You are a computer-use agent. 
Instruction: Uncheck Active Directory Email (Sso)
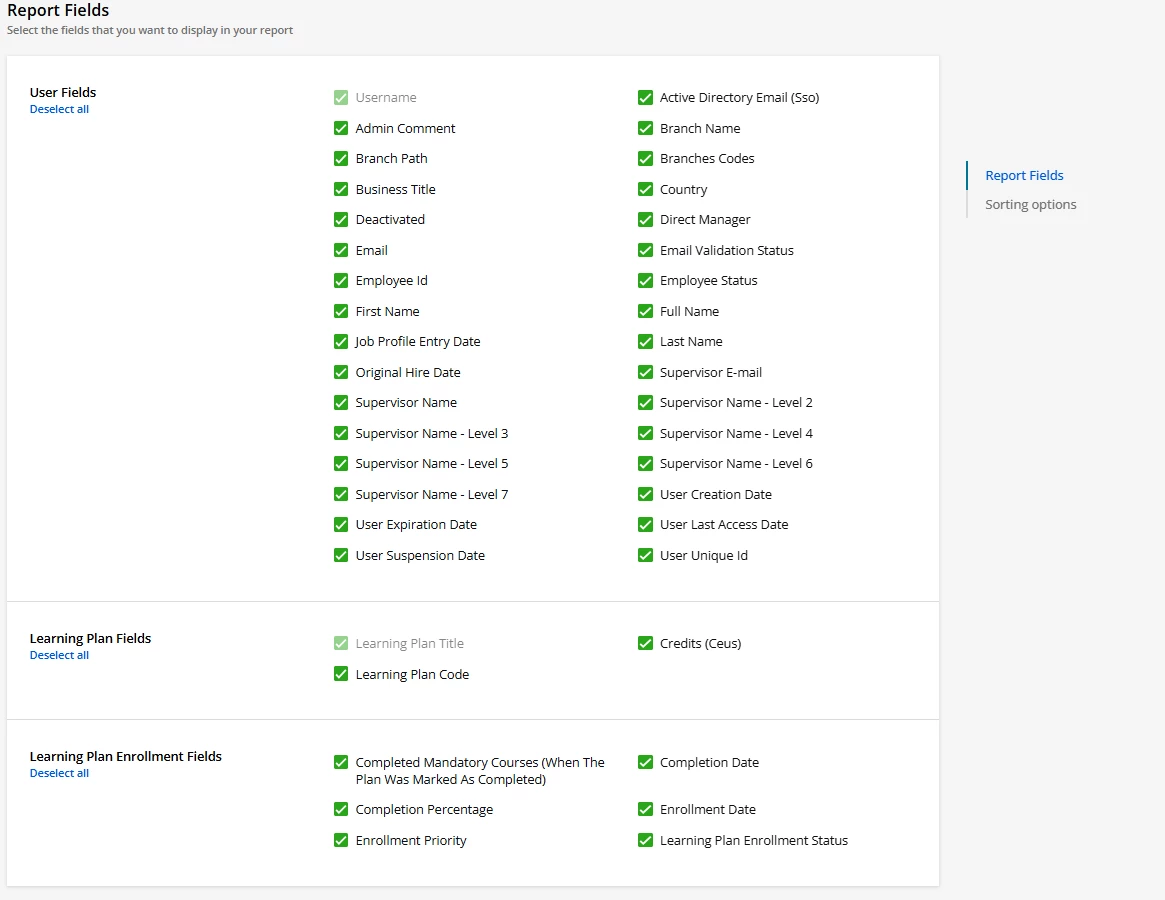pos(645,98)
